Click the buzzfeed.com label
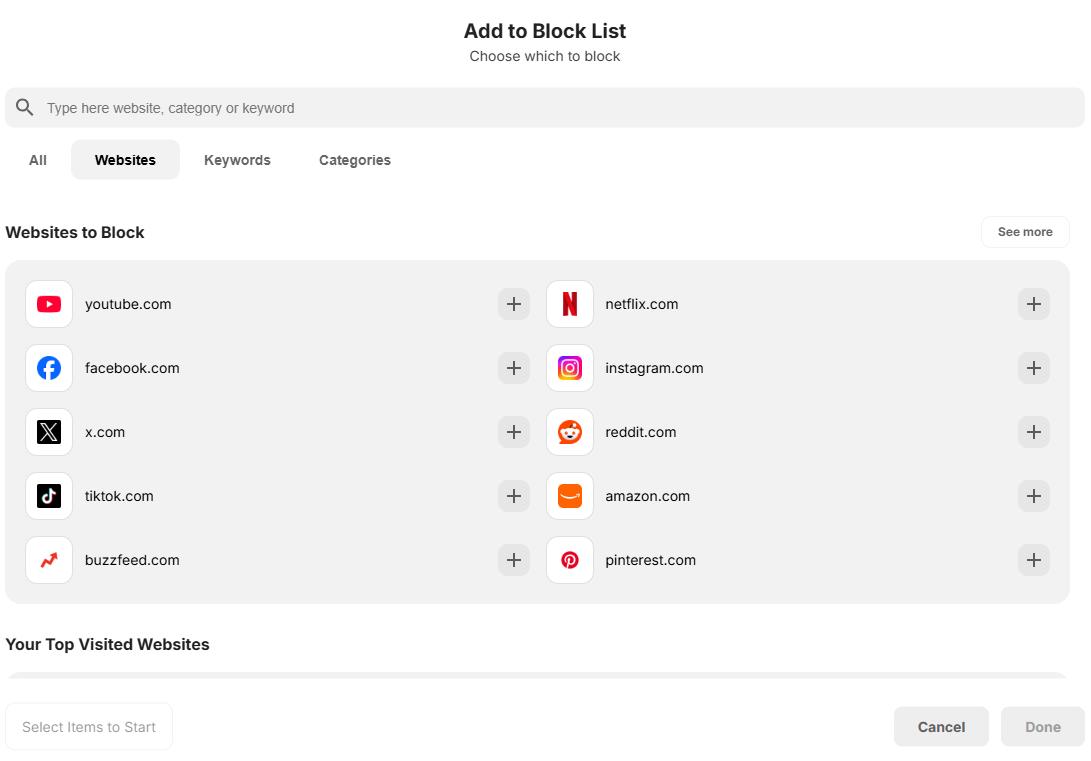 pos(132,560)
